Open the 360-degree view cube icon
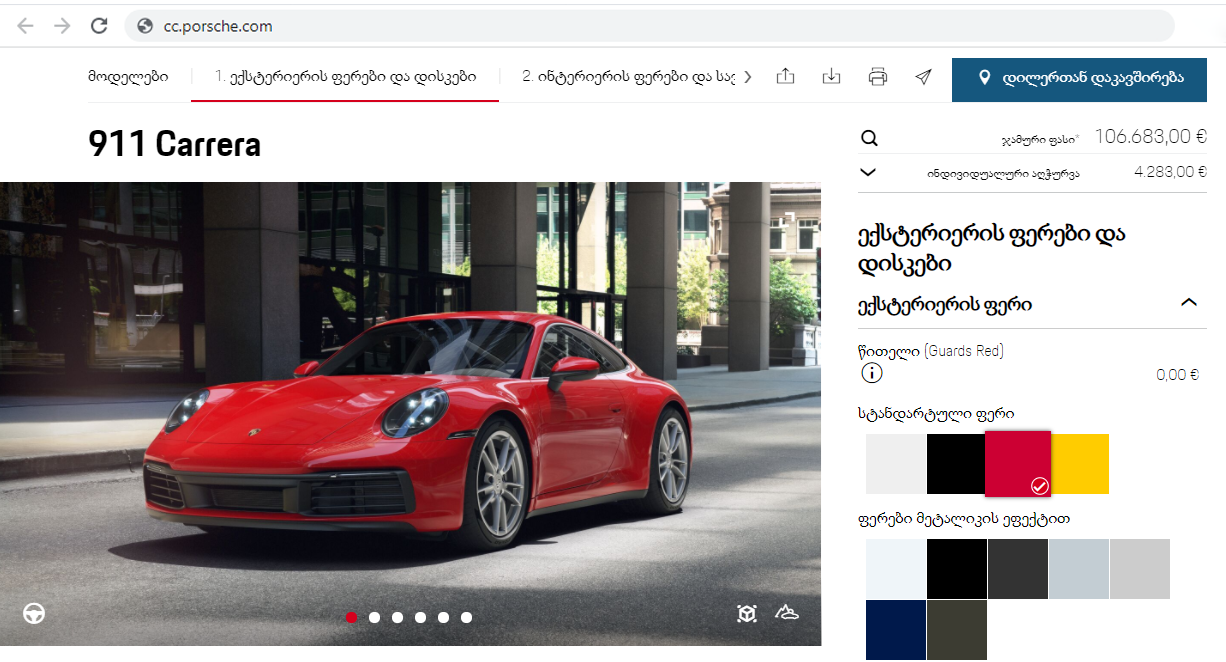 tap(746, 613)
